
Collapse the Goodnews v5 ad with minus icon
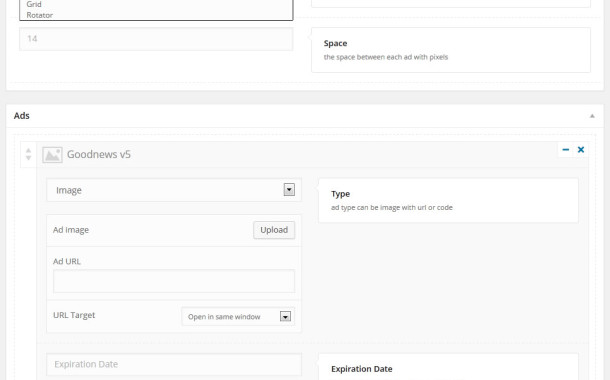click(566, 149)
